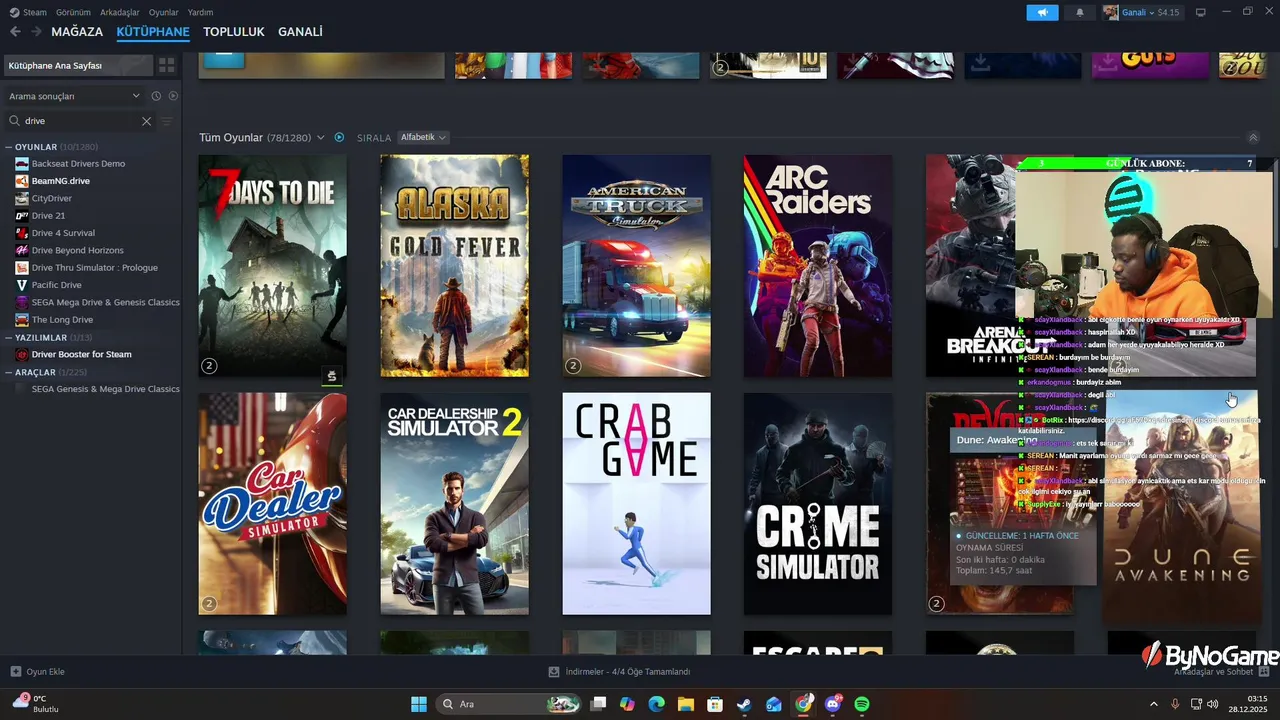Go back with the left arrow
1280x720 pixels.
coord(15,32)
